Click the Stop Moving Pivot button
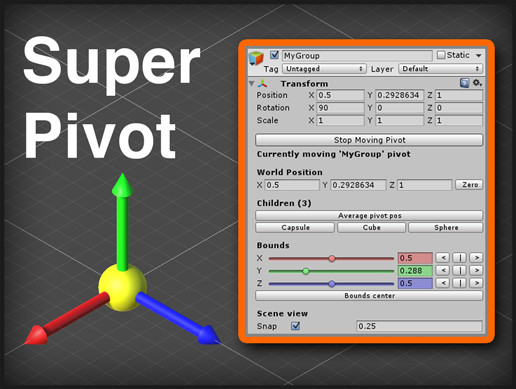 pos(369,140)
